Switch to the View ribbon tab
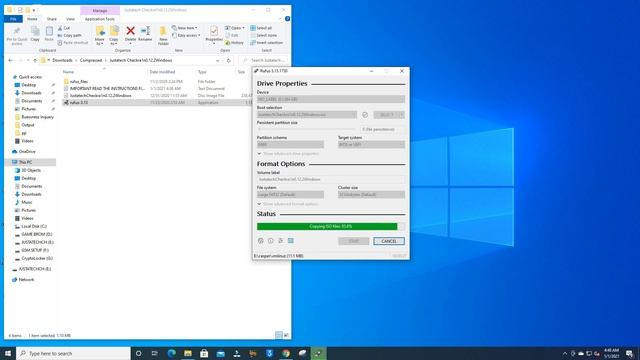 point(70,19)
